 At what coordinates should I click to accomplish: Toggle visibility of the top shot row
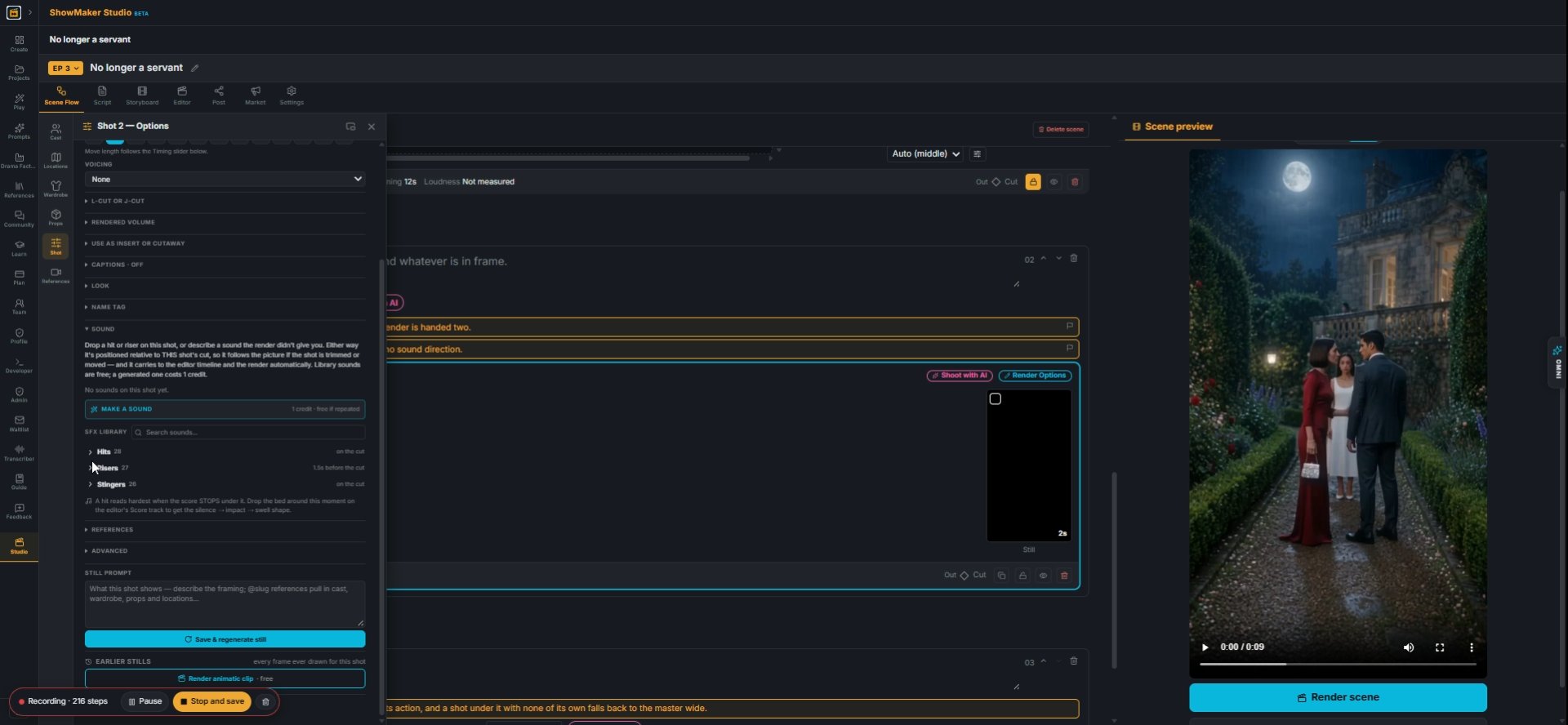[1054, 182]
